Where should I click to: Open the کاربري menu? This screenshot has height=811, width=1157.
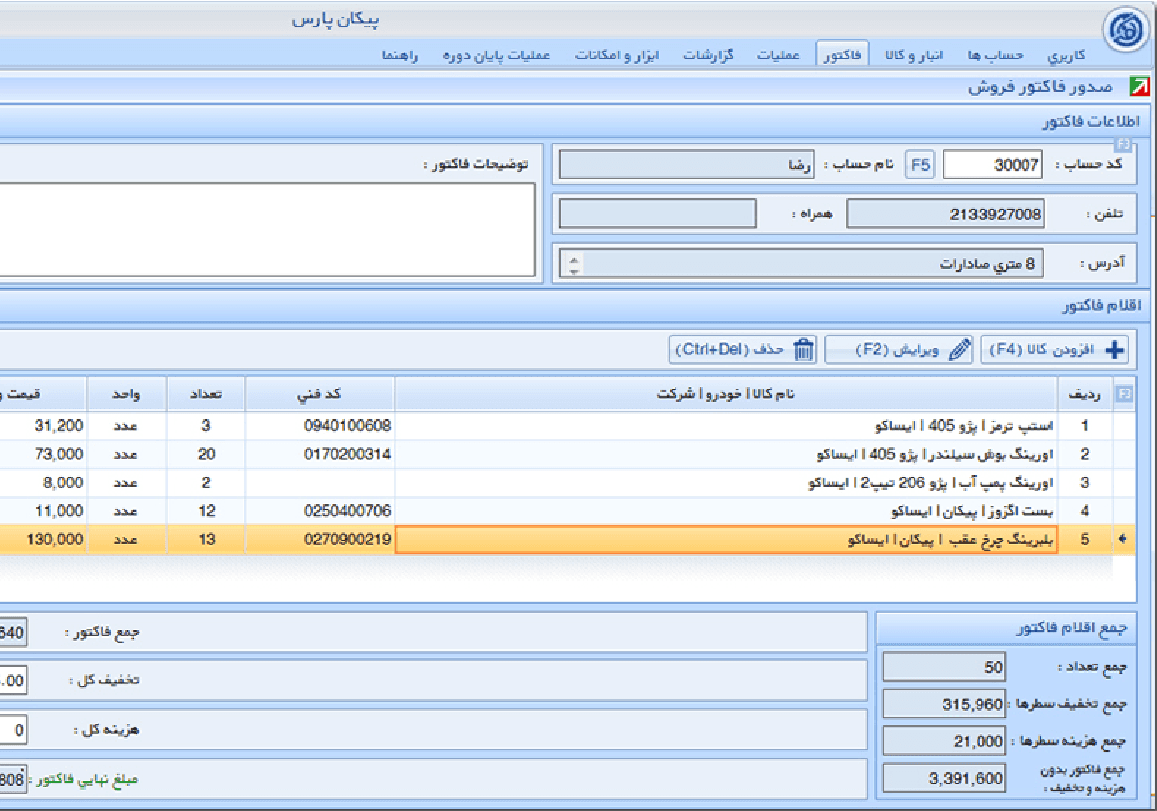(1066, 55)
